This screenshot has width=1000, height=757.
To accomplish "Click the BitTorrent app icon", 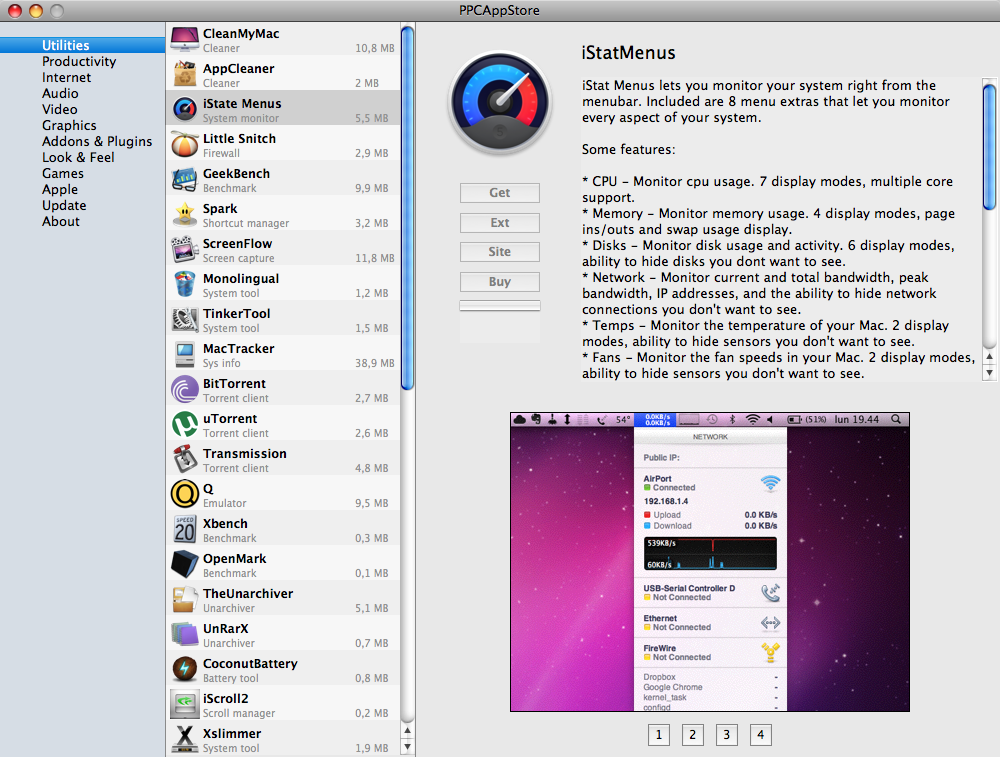I will point(185,390).
